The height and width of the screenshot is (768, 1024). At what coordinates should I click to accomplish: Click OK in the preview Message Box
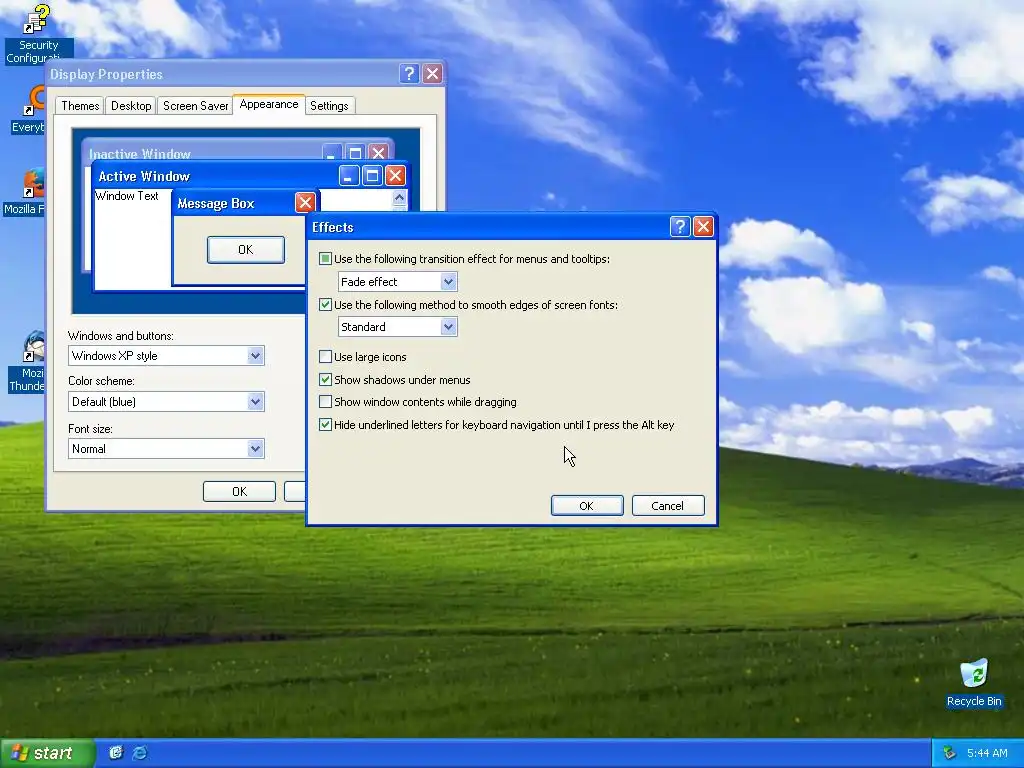pyautogui.click(x=246, y=249)
